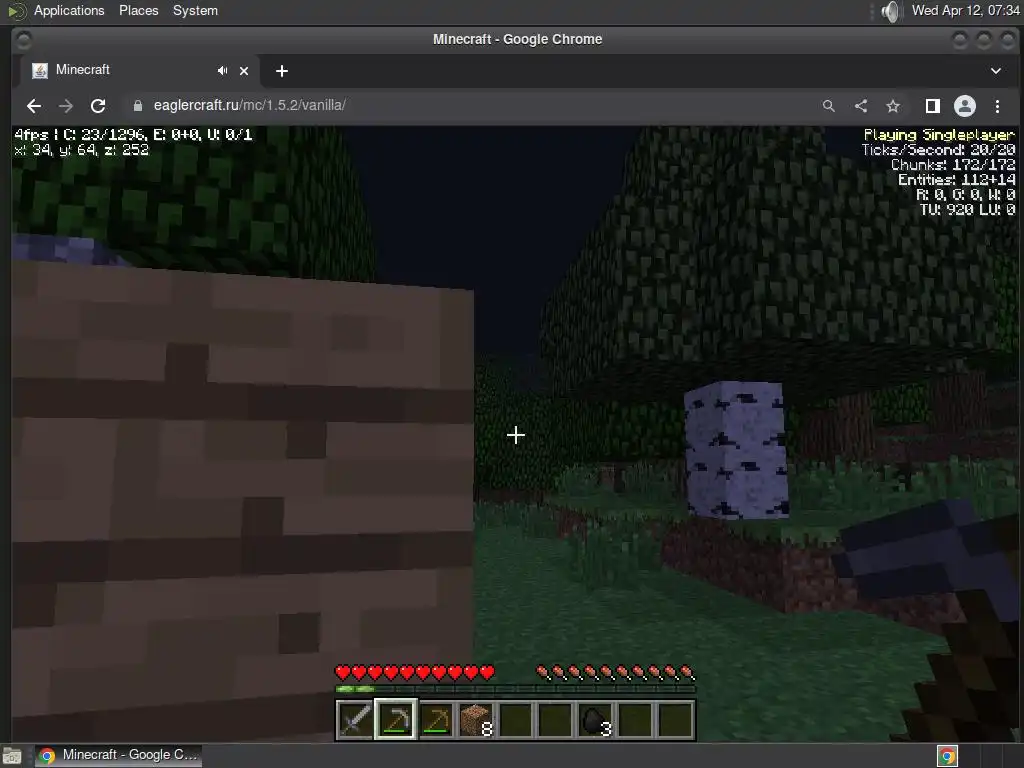This screenshot has height=768, width=1024.
Task: Click the '4fps' debug line
Action: click(x=133, y=135)
